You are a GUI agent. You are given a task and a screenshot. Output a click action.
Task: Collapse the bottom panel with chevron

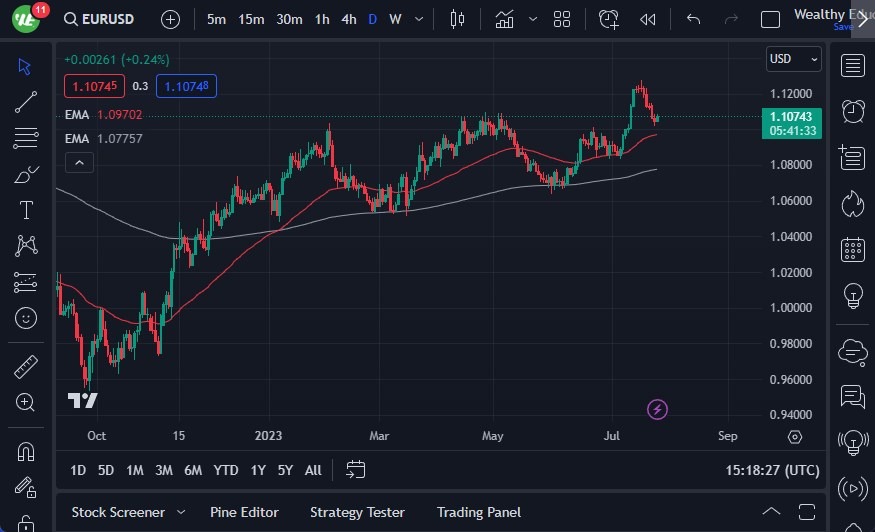tap(769, 512)
